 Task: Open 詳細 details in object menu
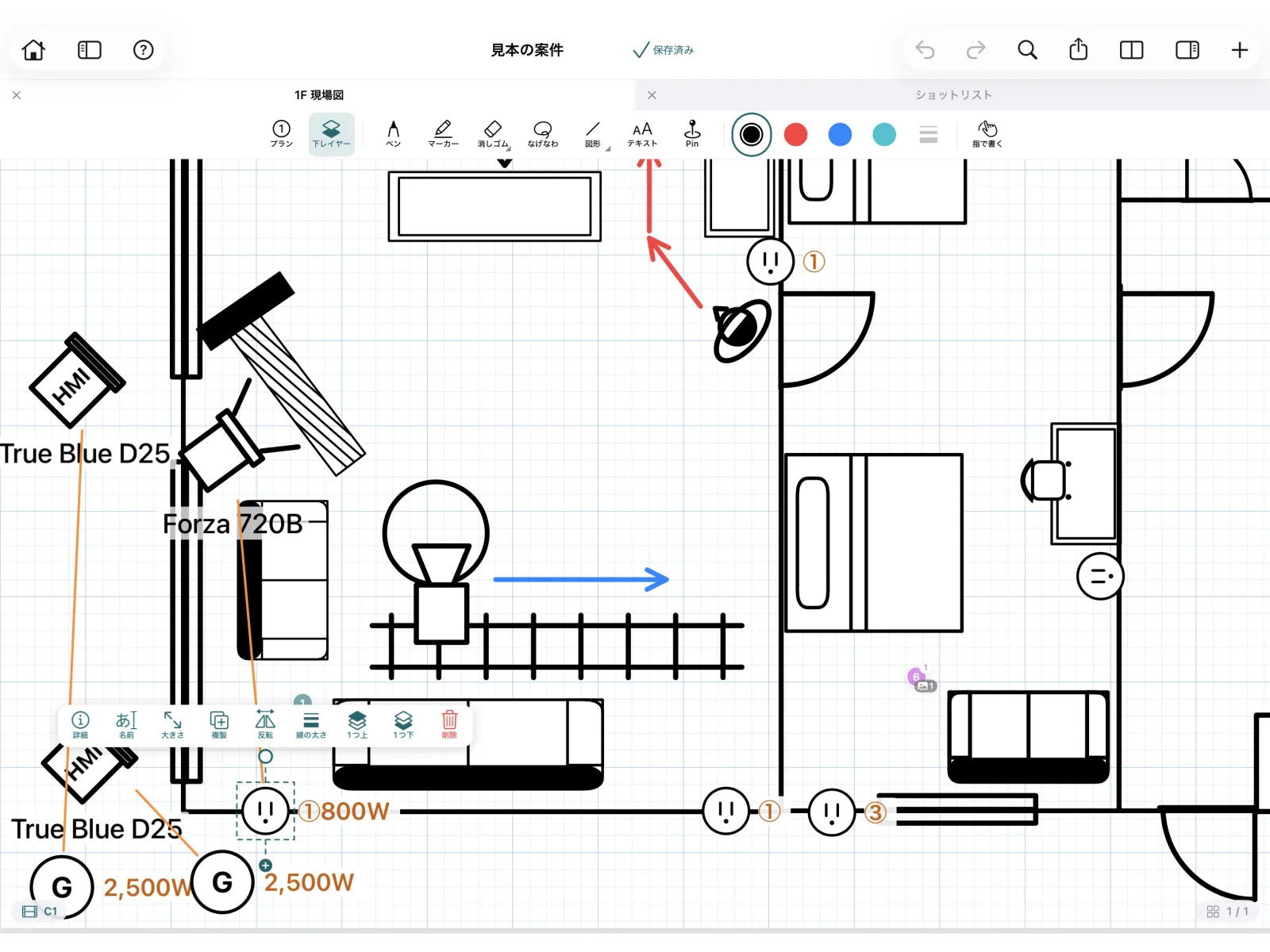click(x=80, y=724)
